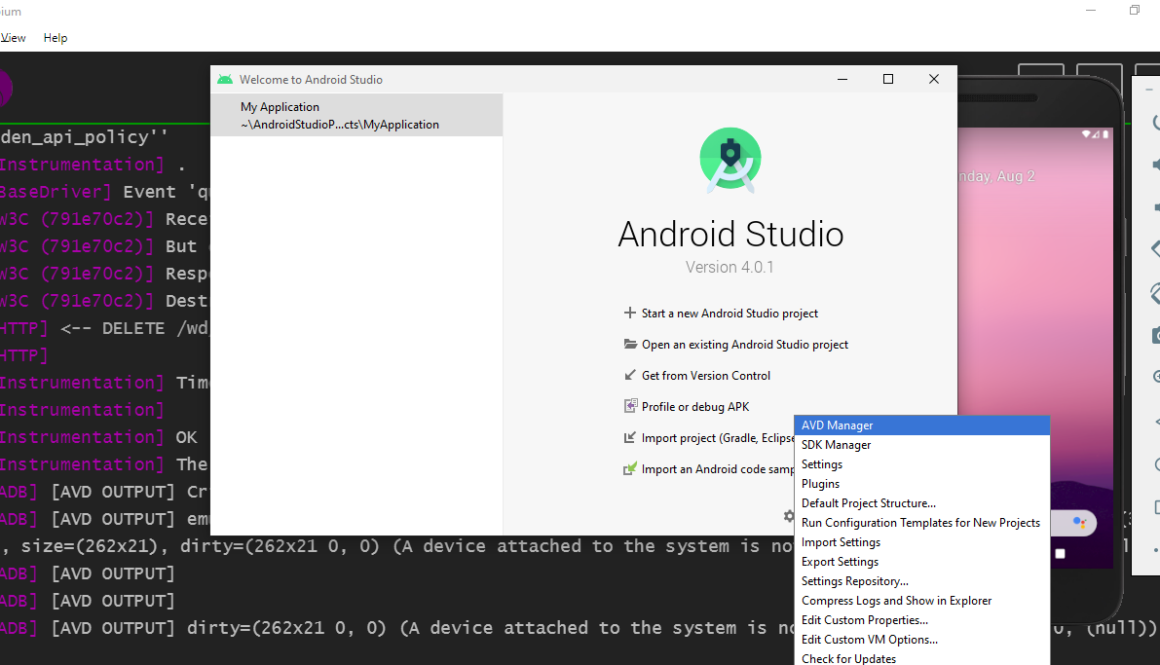Select Plugins in the Configure menu
The width and height of the screenshot is (1160, 665).
click(x=820, y=484)
